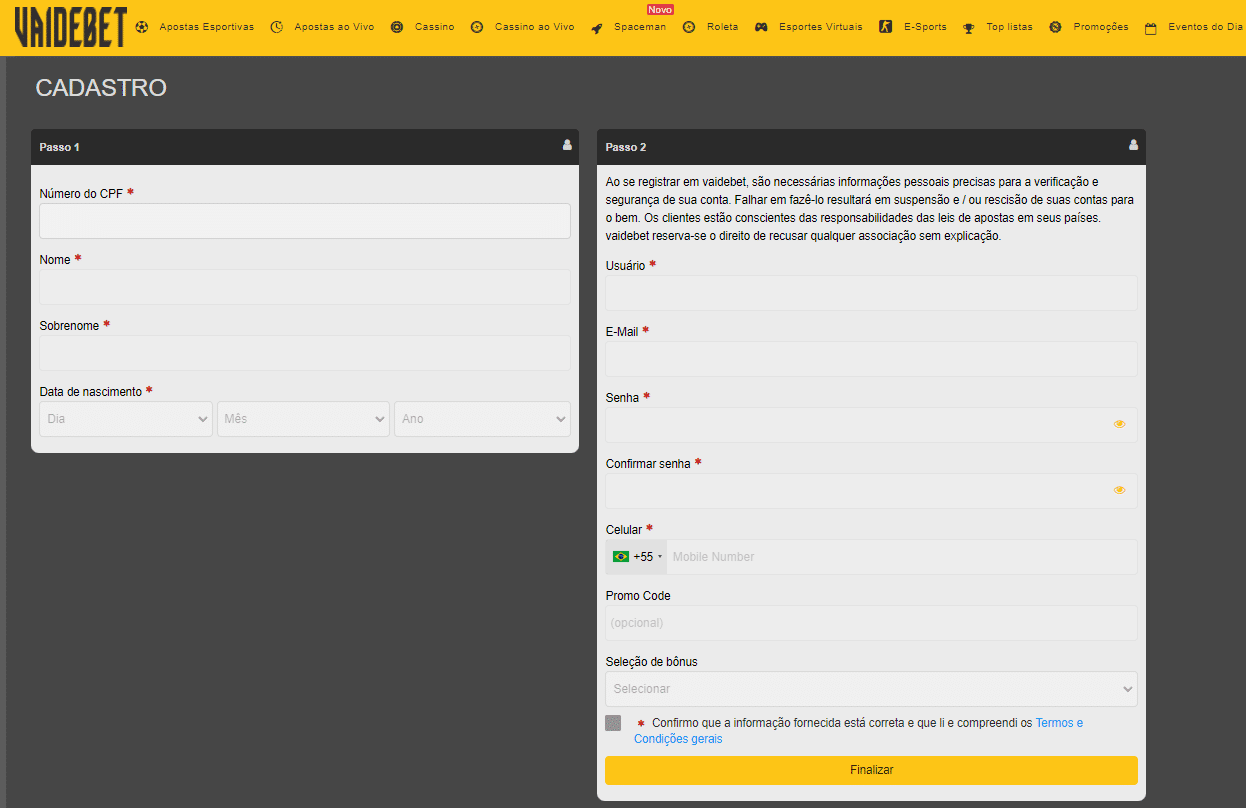The height and width of the screenshot is (808, 1246).
Task: Click the Número do CPF input field
Action: click(x=305, y=221)
